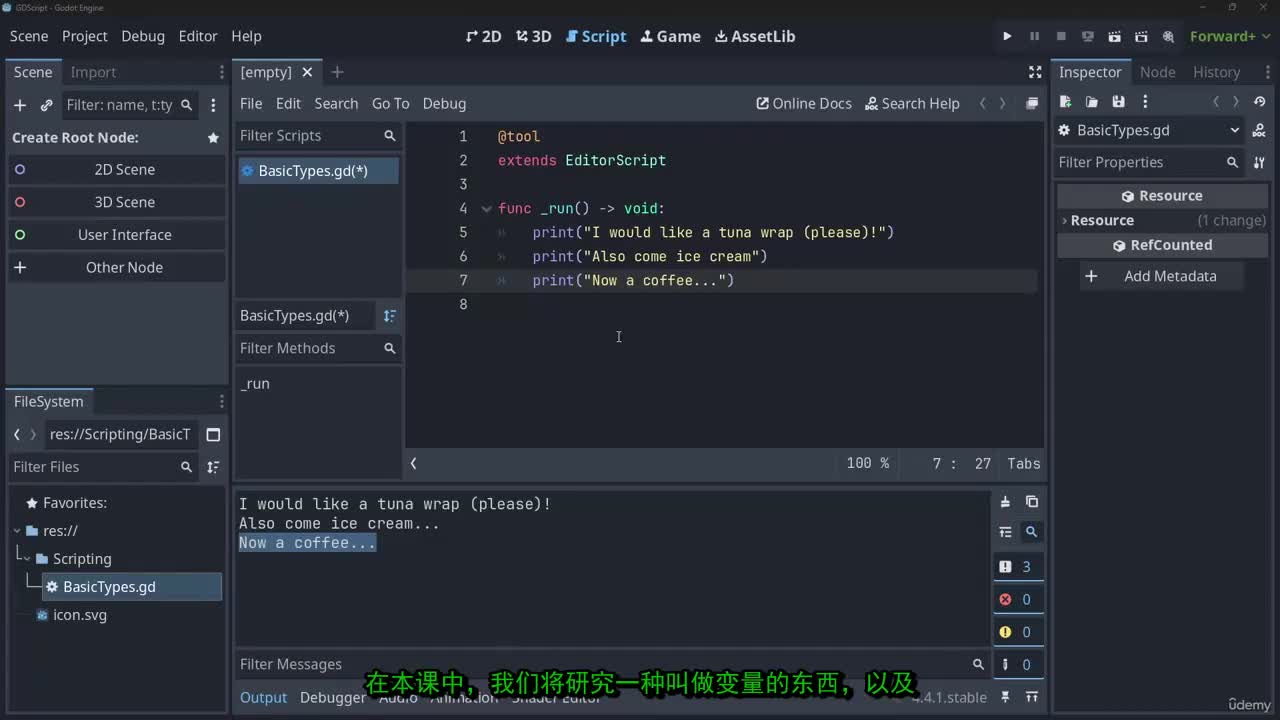Toggle the scripts panel with left chevron

pos(413,463)
